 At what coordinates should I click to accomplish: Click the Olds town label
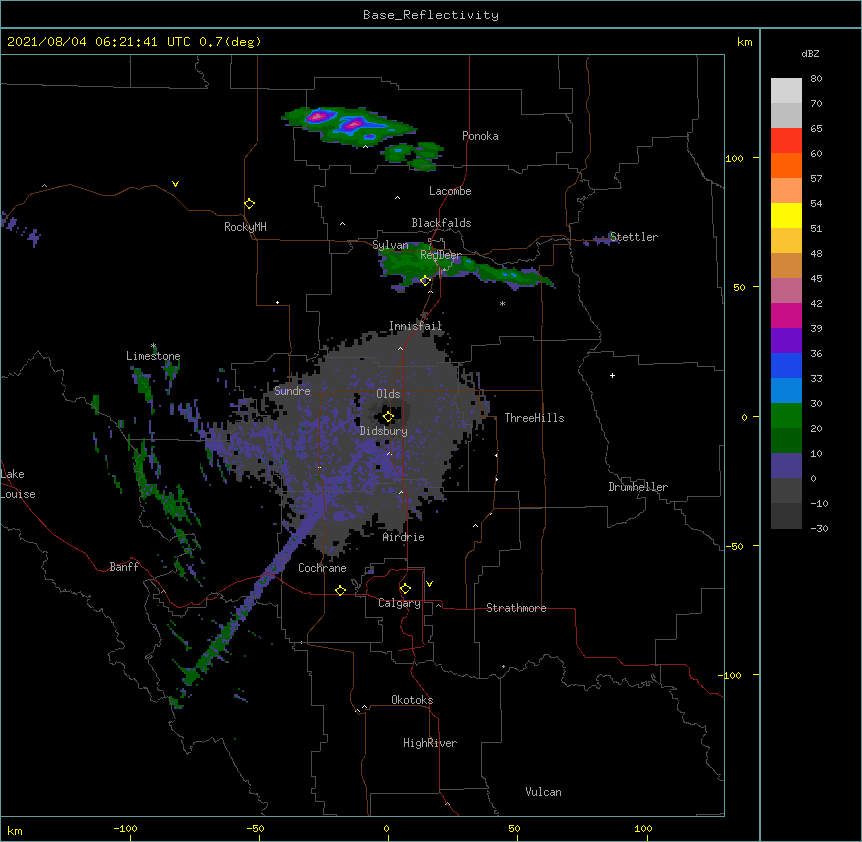pos(388,394)
